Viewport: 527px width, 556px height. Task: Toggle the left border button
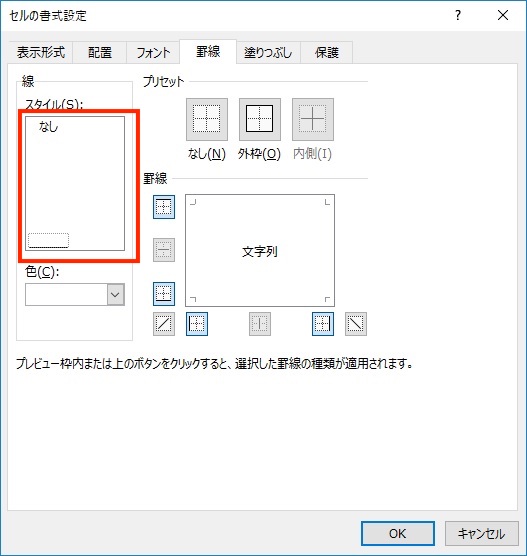pyautogui.click(x=197, y=324)
